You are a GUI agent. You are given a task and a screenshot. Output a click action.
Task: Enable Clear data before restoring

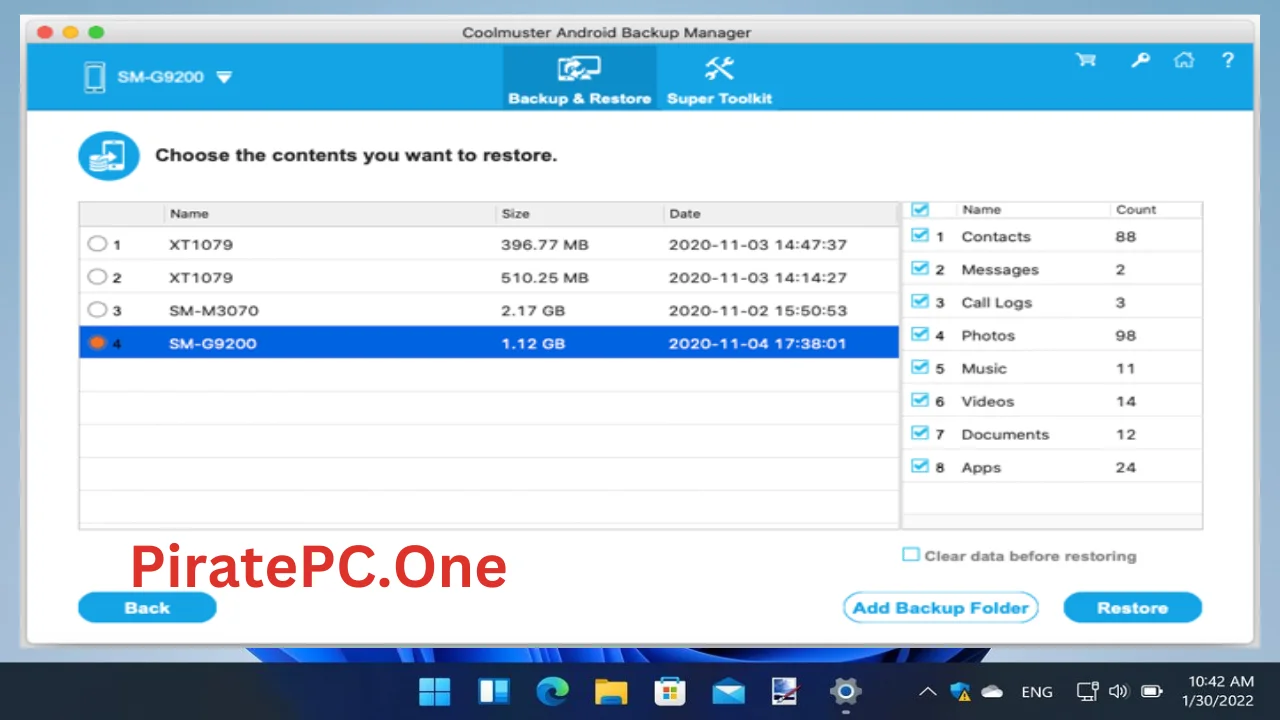coord(910,555)
